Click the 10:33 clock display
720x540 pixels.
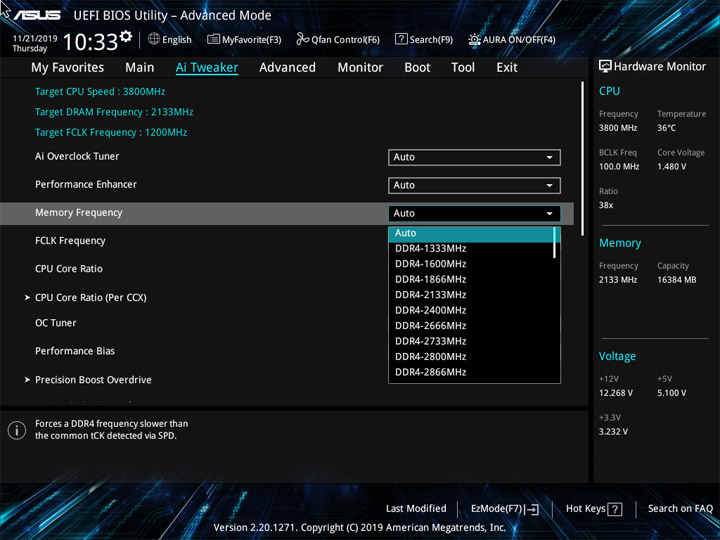pyautogui.click(x=90, y=42)
